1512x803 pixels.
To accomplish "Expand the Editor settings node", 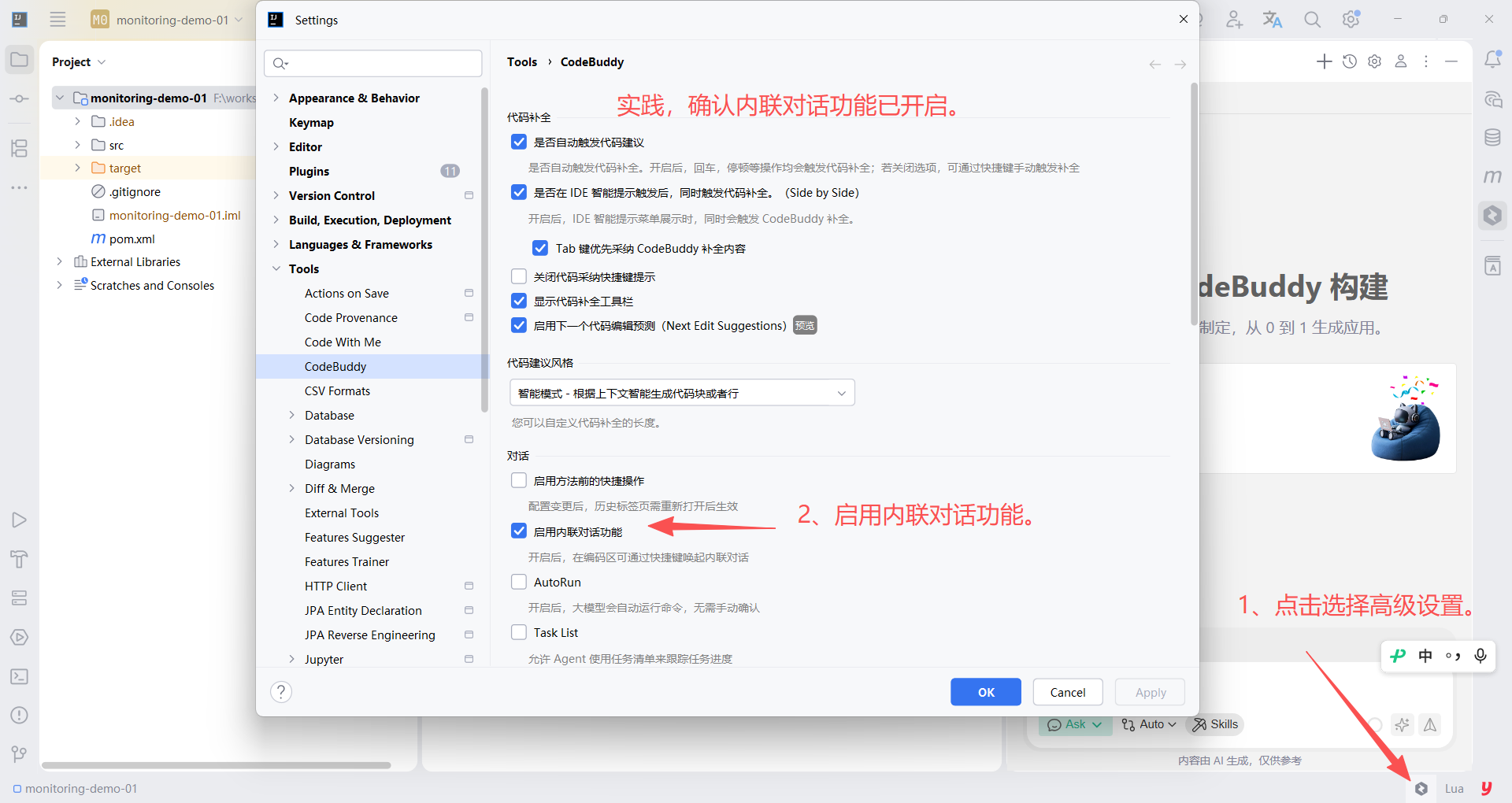I will (276, 146).
